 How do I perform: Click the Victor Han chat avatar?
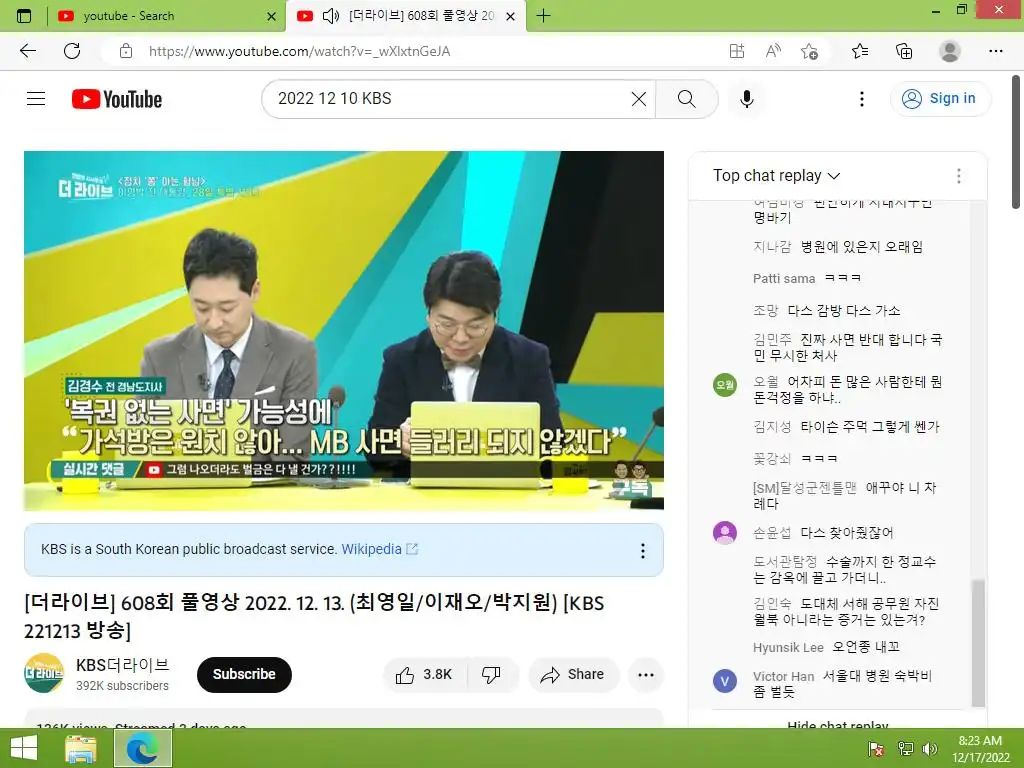point(725,681)
